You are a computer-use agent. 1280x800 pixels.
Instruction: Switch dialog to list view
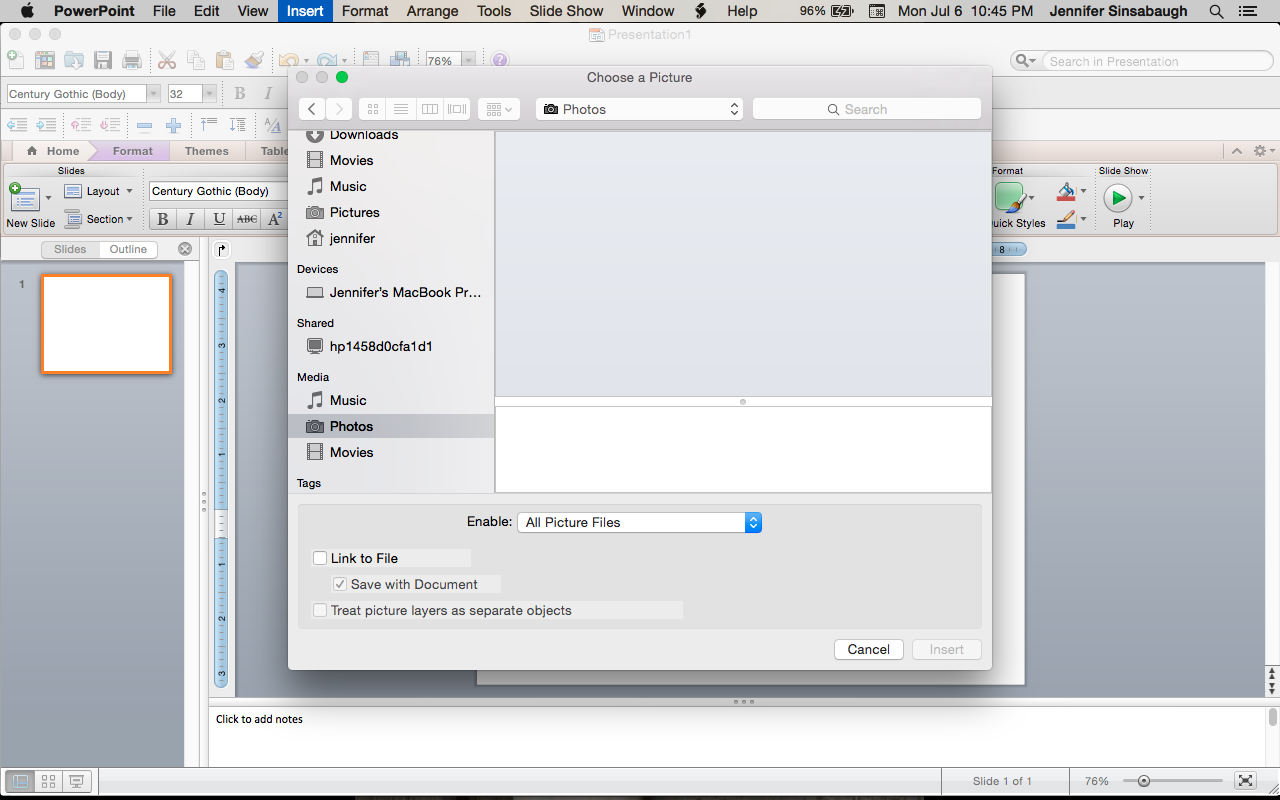coord(401,109)
